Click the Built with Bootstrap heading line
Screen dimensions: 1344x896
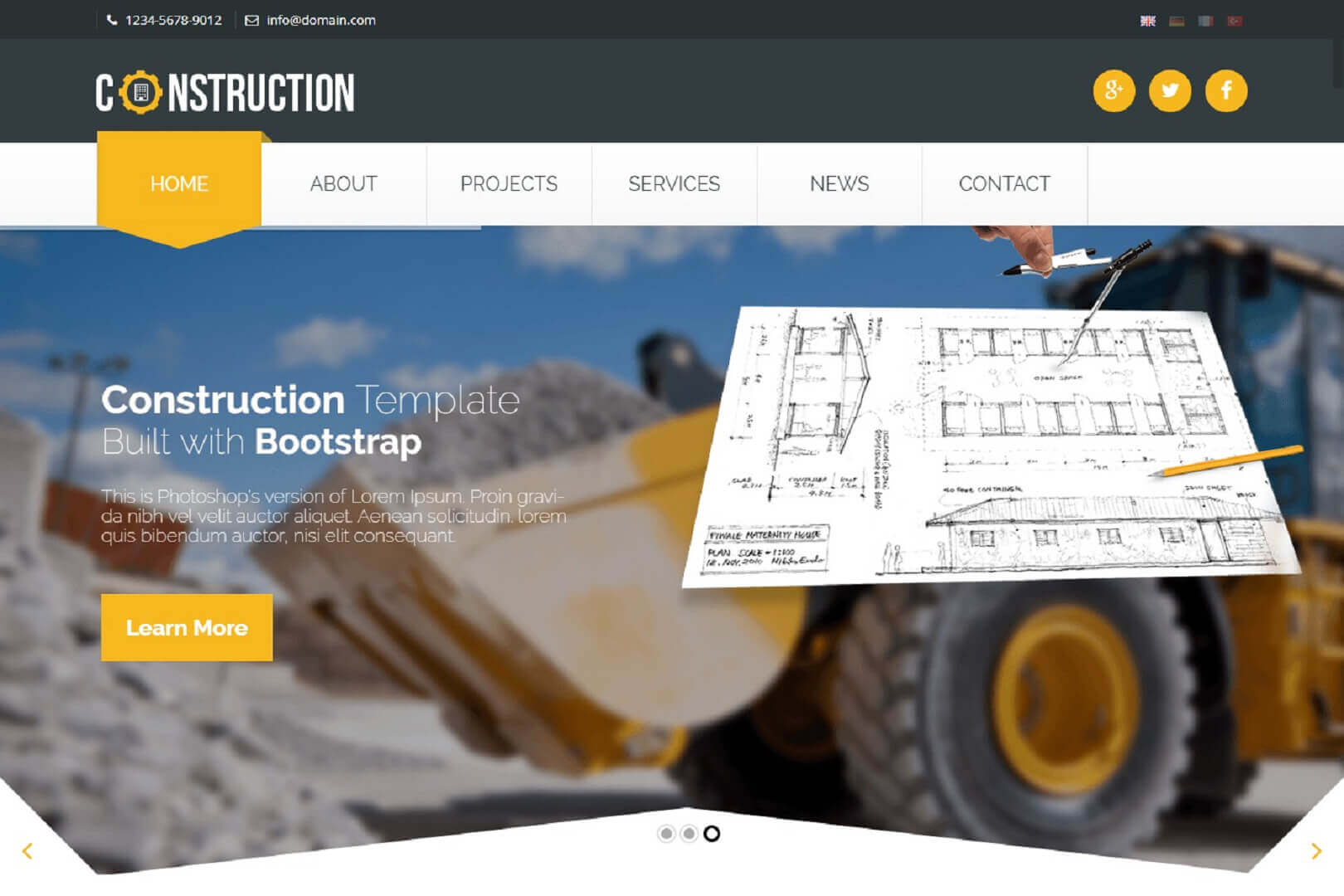click(x=261, y=441)
